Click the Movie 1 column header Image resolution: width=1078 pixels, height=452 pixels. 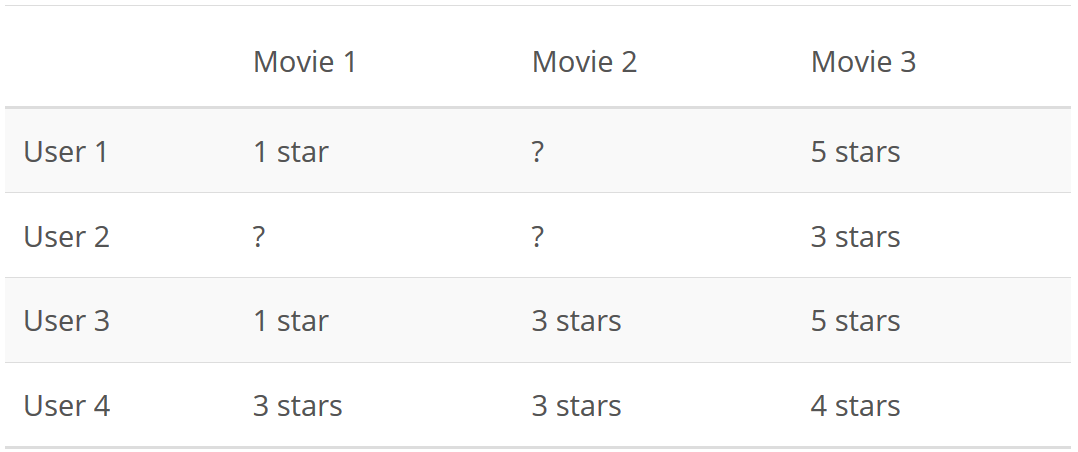point(305,62)
